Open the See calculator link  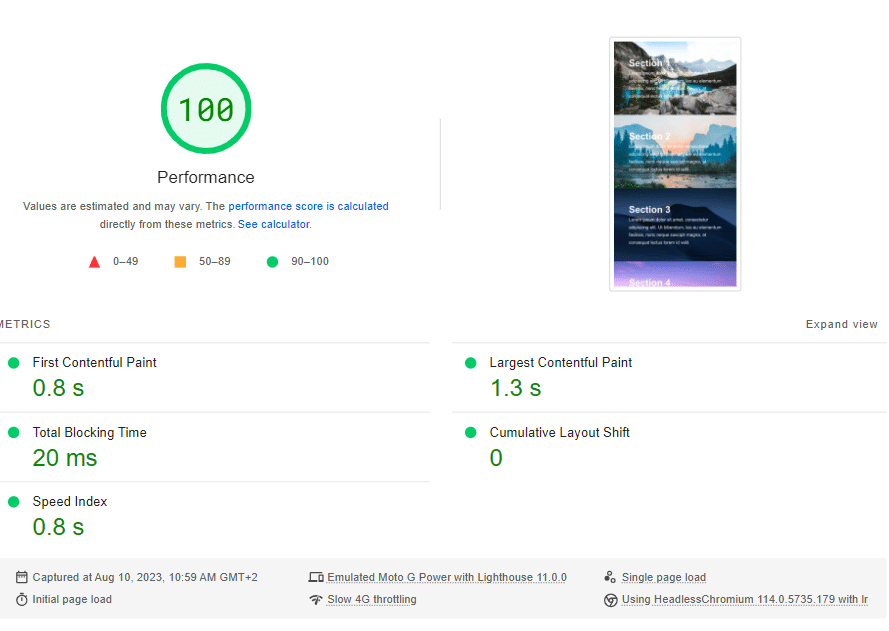pyautogui.click(x=273, y=224)
